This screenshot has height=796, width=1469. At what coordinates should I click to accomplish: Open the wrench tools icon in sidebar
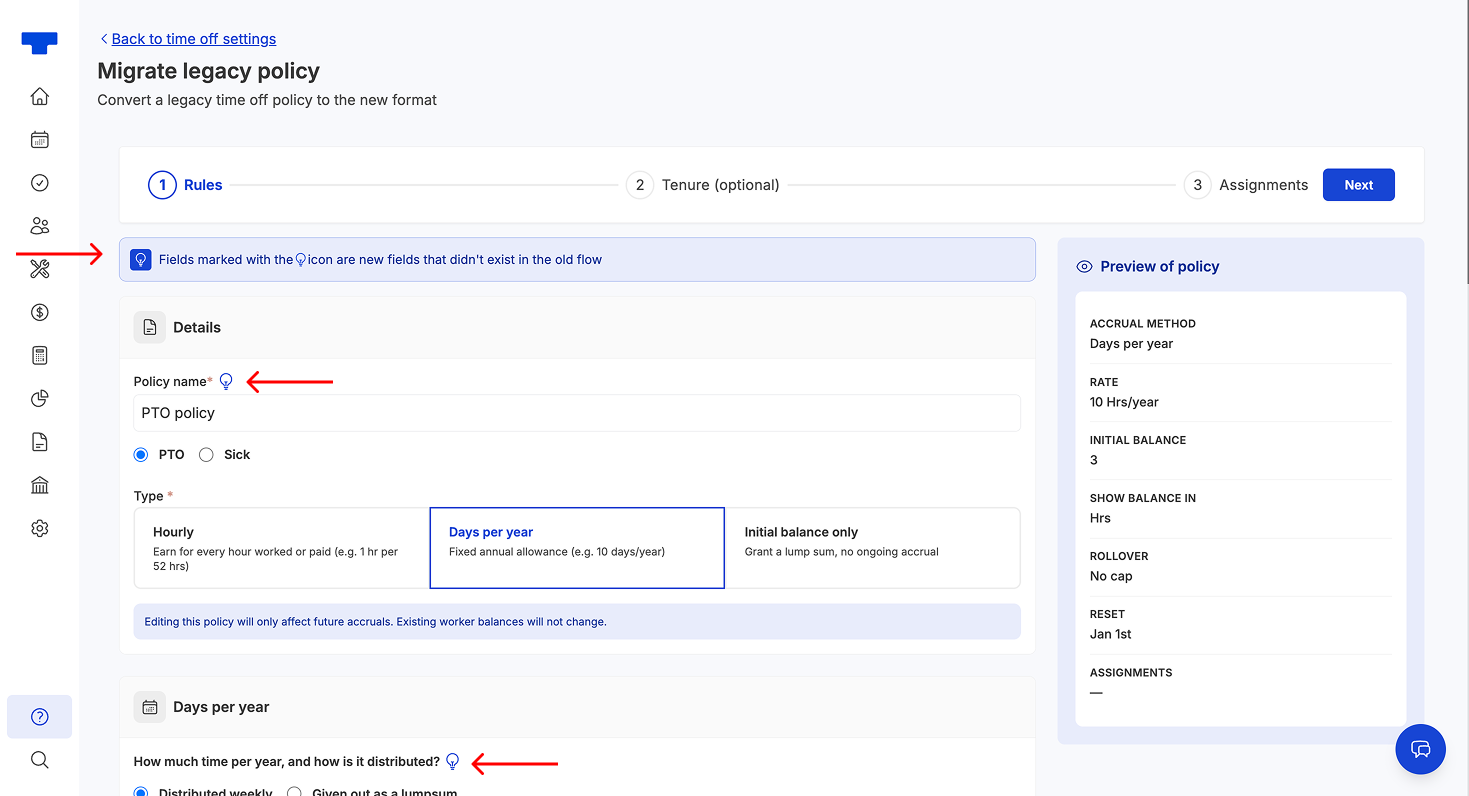click(x=40, y=269)
